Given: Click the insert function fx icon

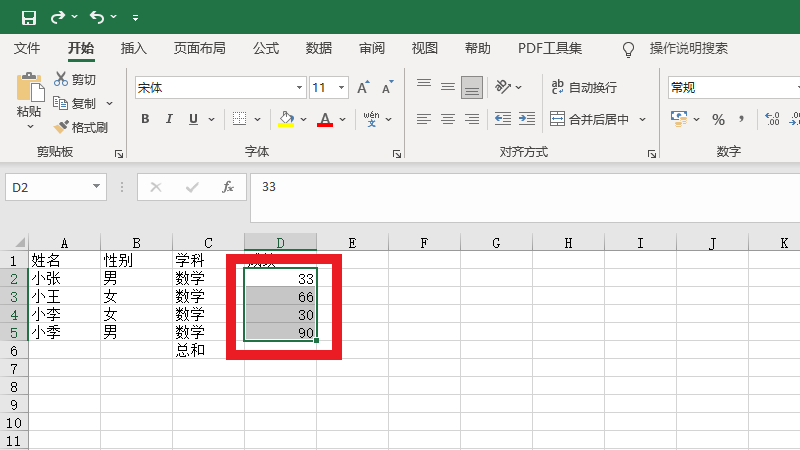Looking at the screenshot, I should coord(228,187).
